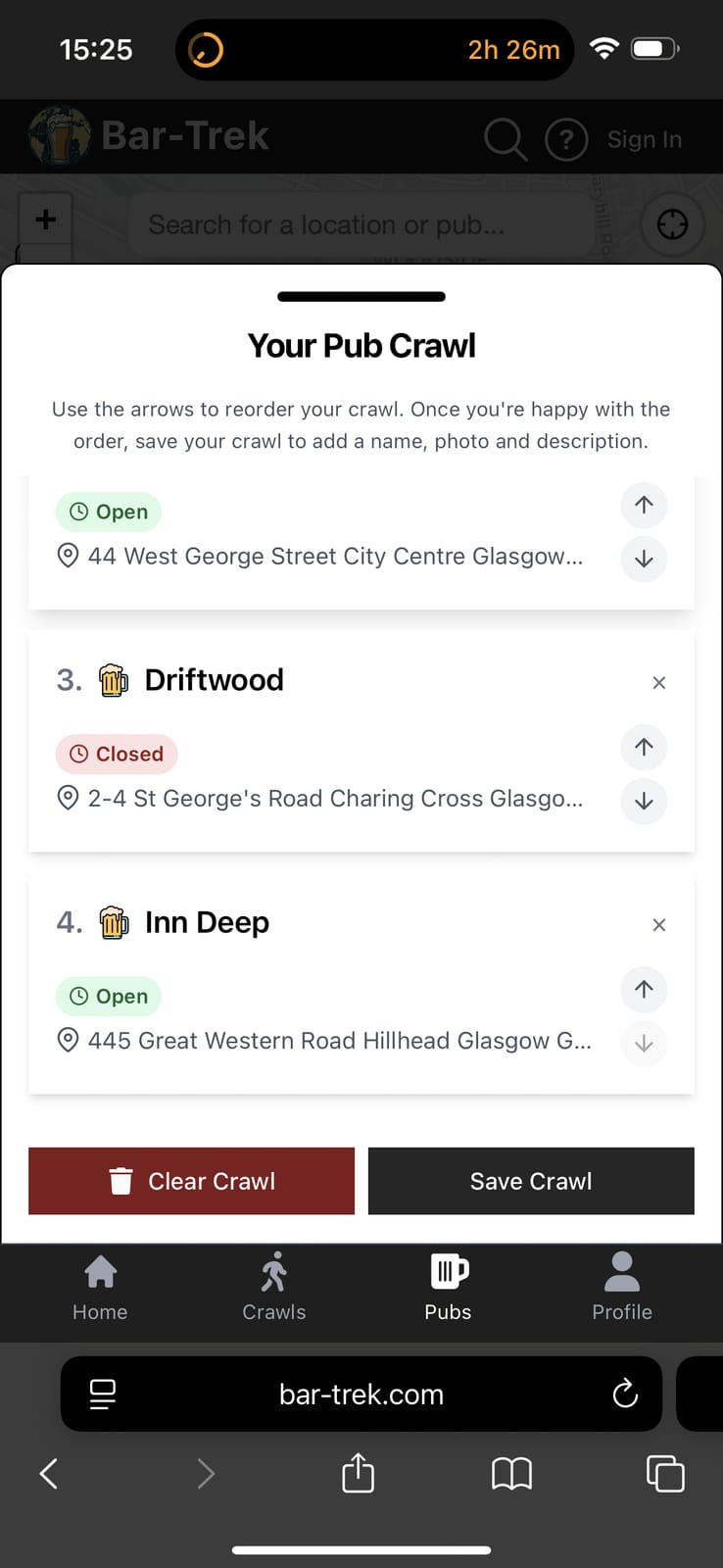723x1568 pixels.
Task: Save the crawl with Save Crawl
Action: pos(531,1181)
